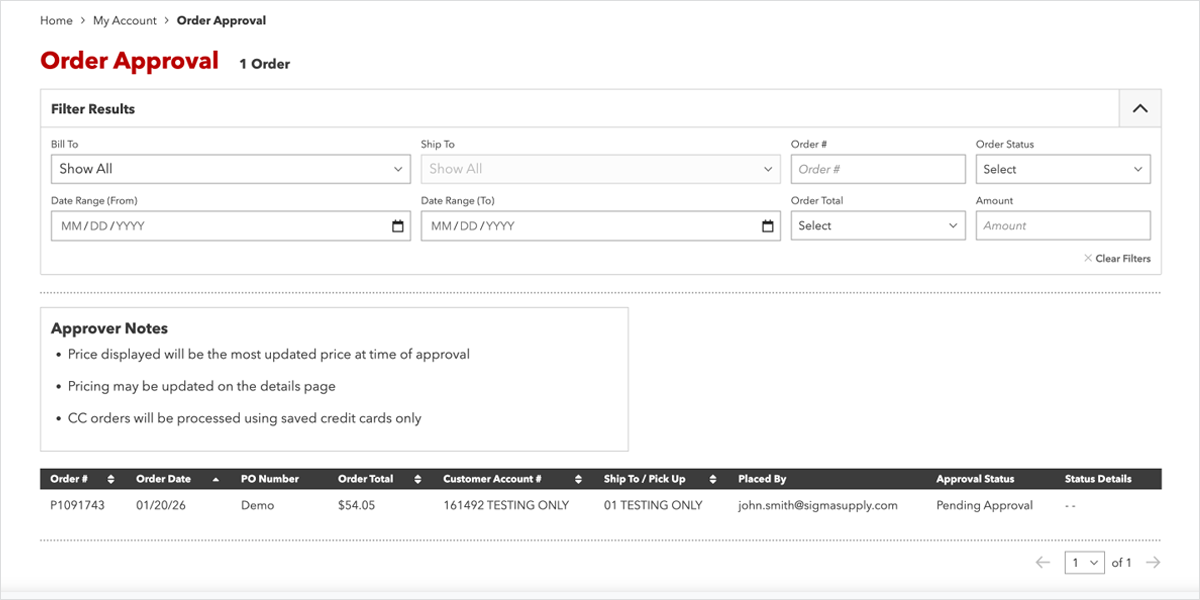Sort by Ship To / Pick Up arrows
The image size is (1200, 600).
coord(713,479)
